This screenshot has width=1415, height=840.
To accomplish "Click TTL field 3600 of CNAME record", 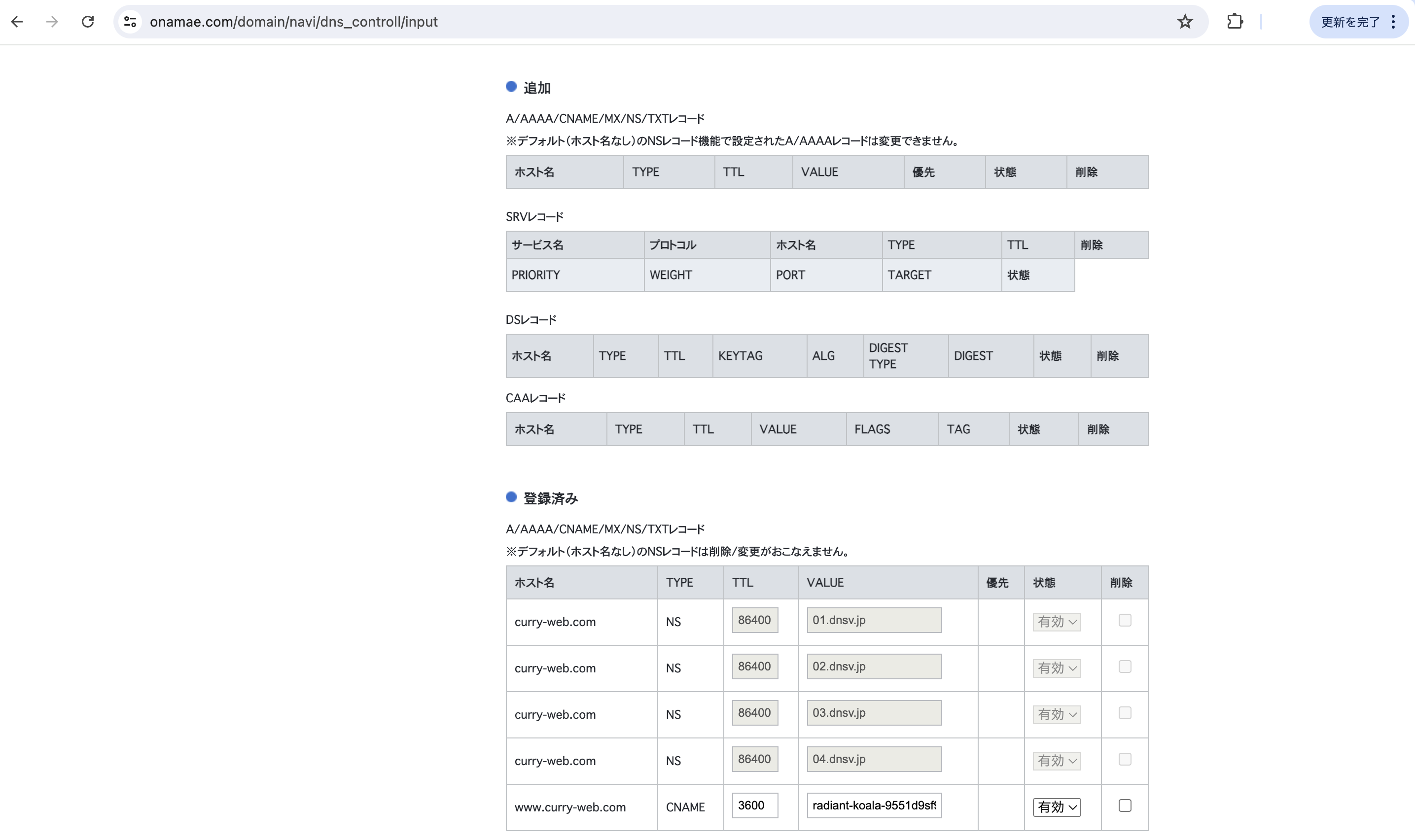I will coord(754,805).
